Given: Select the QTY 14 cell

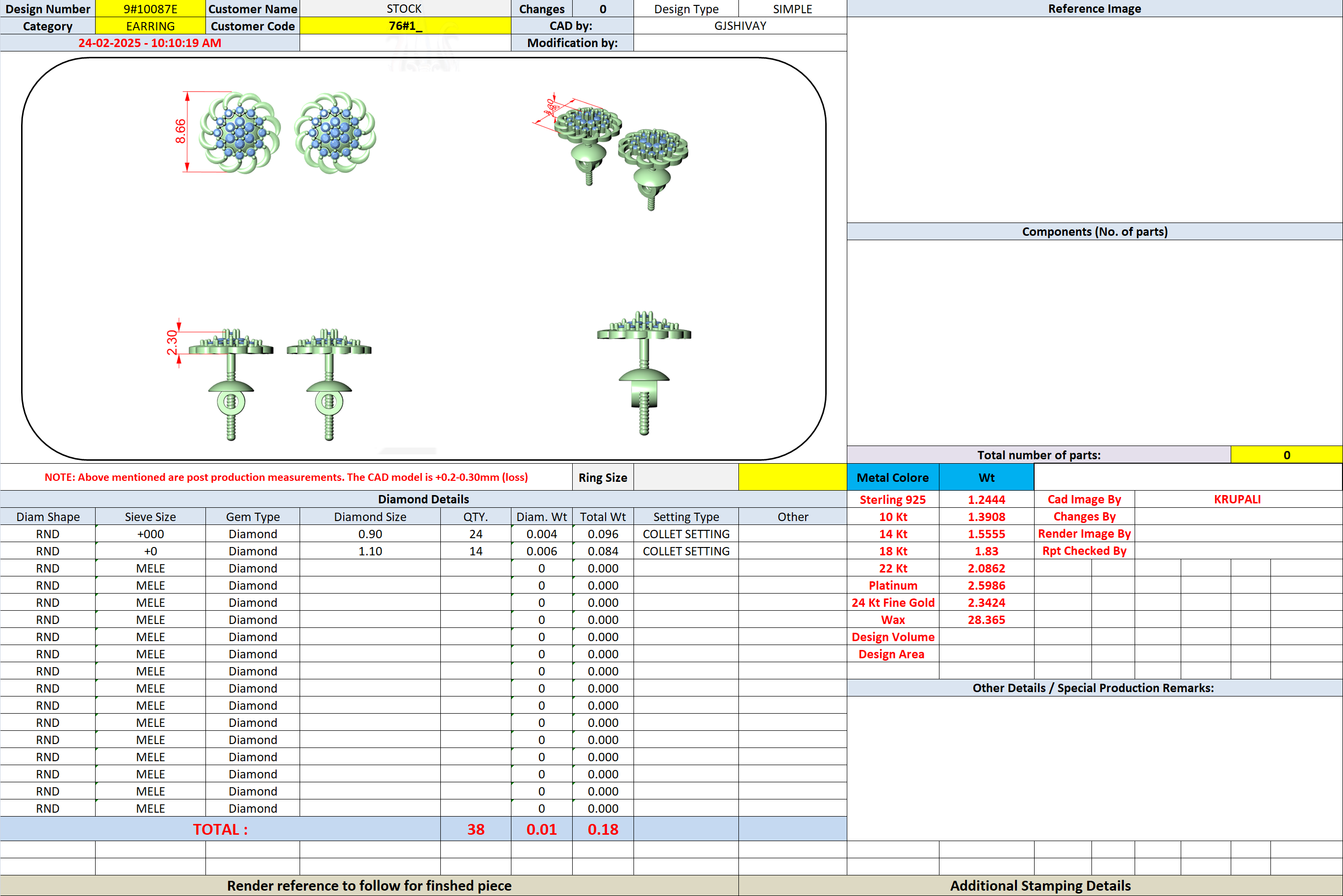Looking at the screenshot, I should (476, 551).
